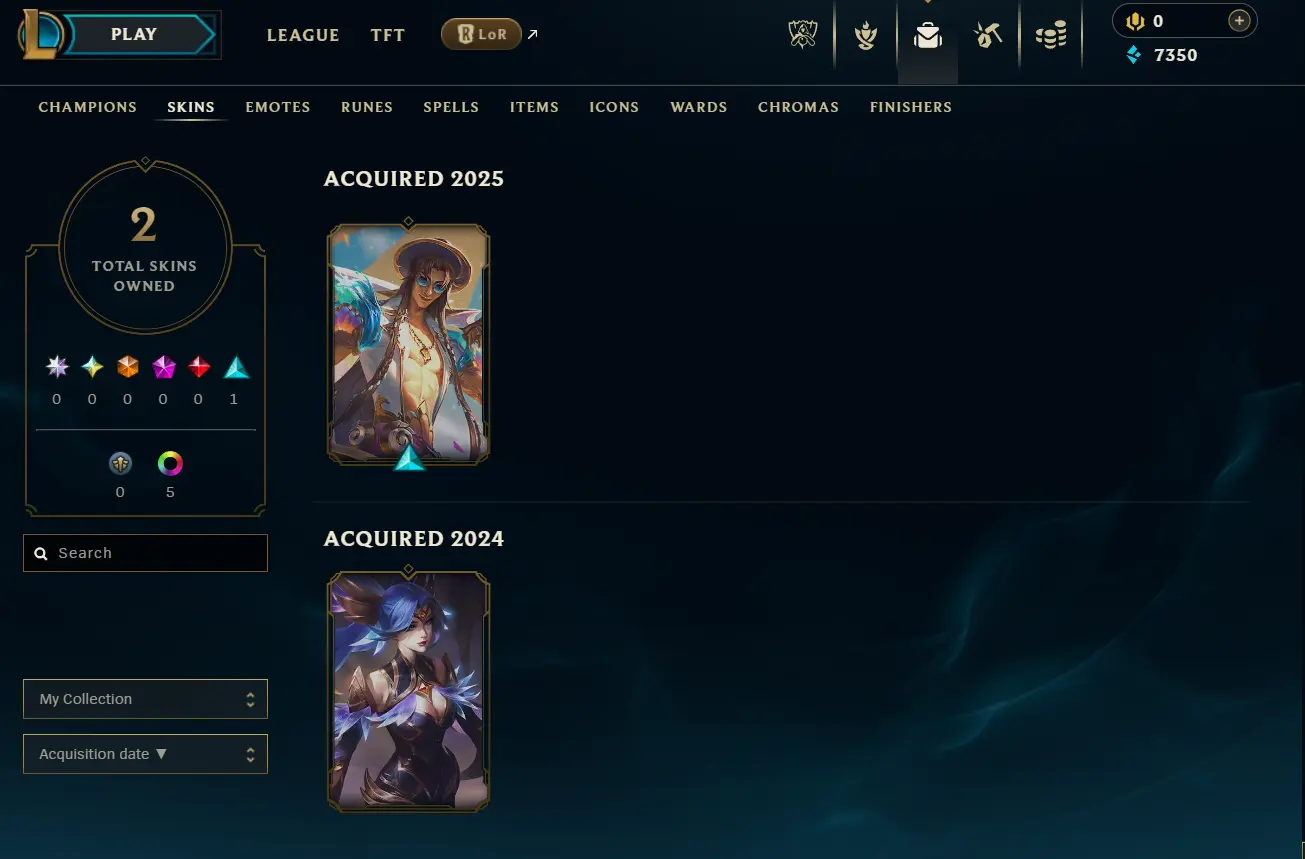1305x859 pixels.
Task: Click the skins Search field
Action: (x=145, y=553)
